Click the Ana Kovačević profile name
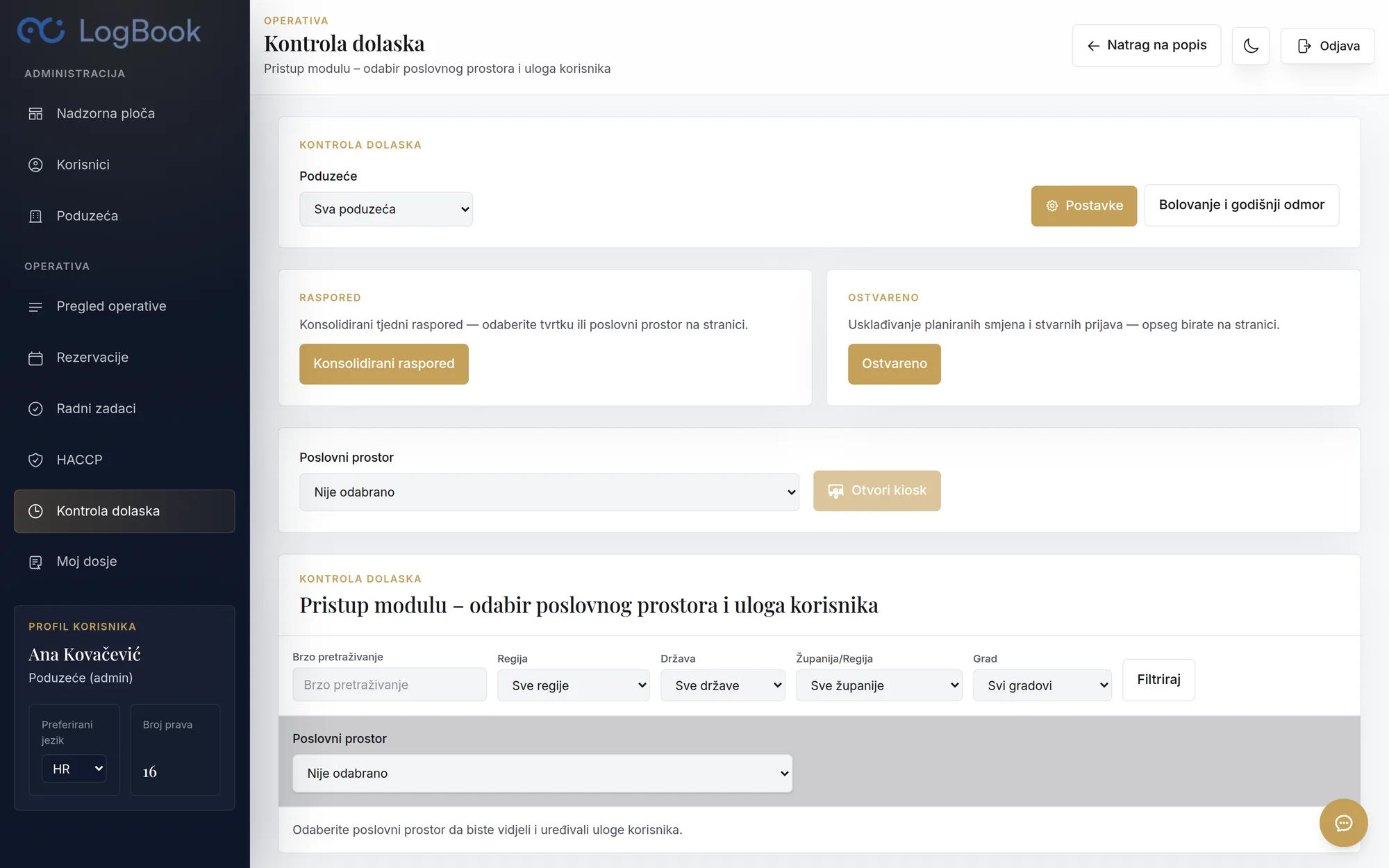Viewport: 1389px width, 868px height. (85, 655)
